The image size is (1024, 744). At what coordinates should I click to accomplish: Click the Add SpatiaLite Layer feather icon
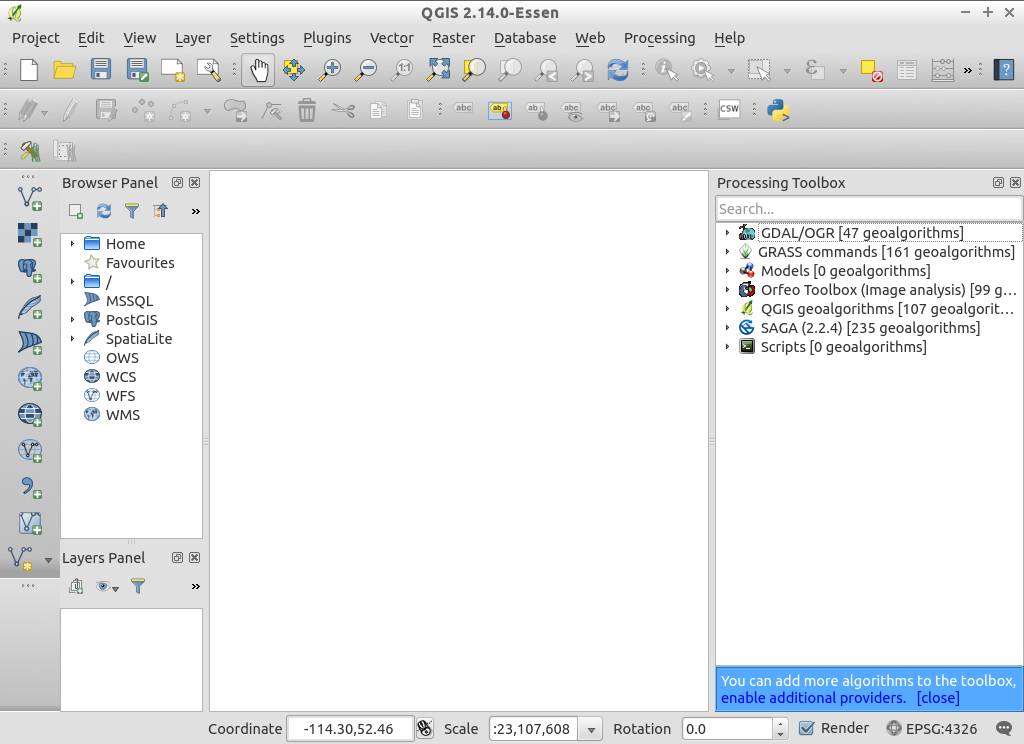[30, 306]
